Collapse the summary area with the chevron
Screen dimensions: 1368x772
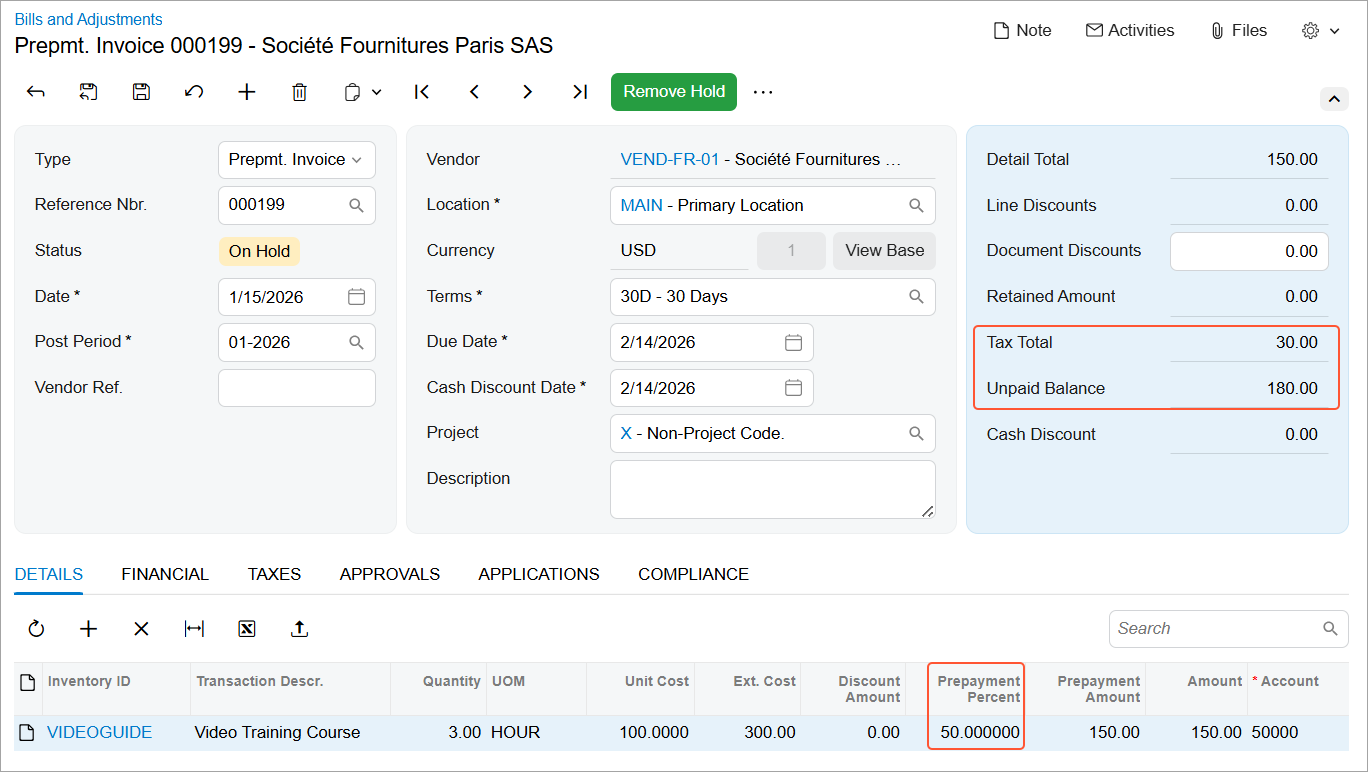(x=1334, y=99)
